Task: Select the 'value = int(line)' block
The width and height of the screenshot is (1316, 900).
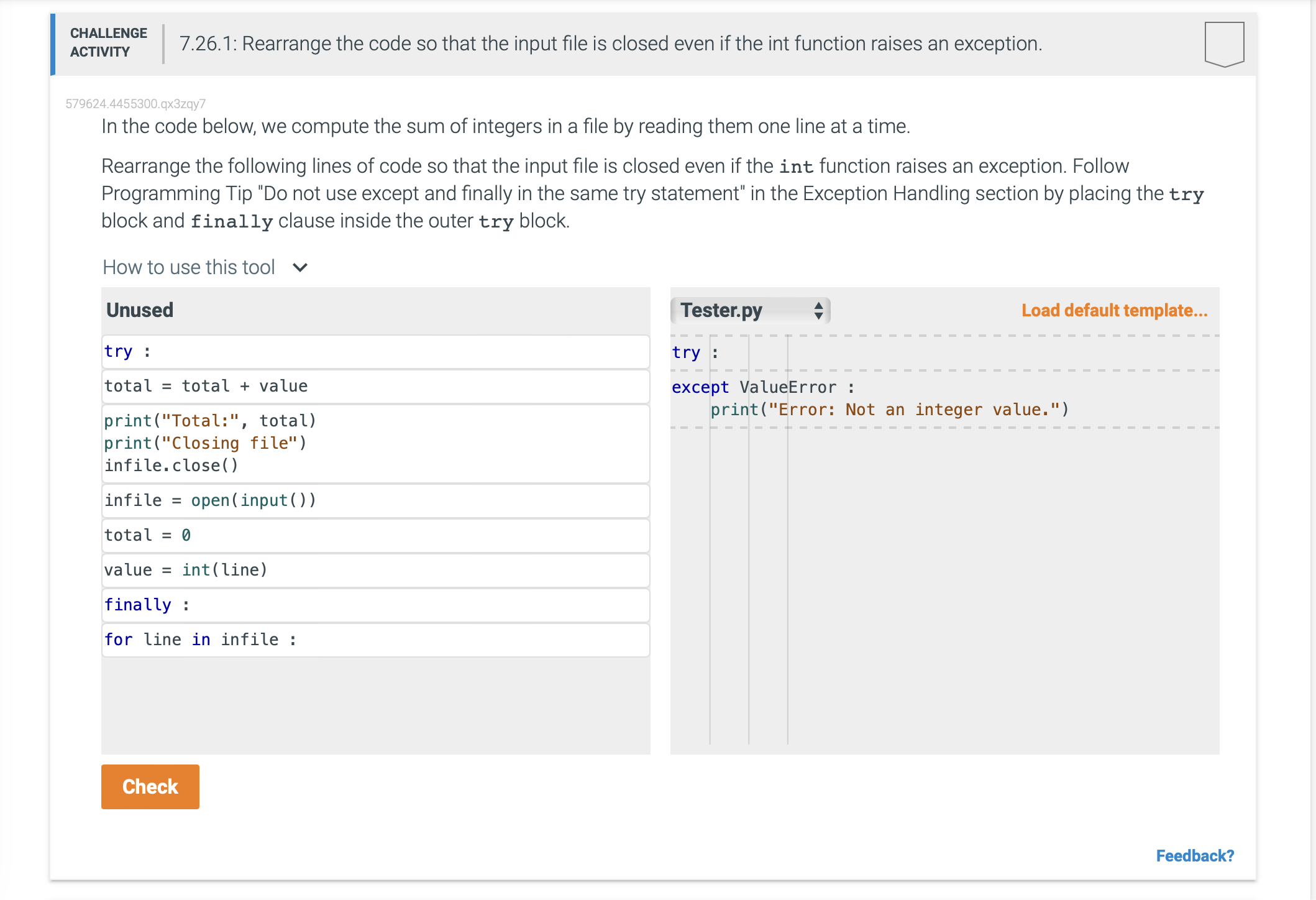Action: [375, 571]
